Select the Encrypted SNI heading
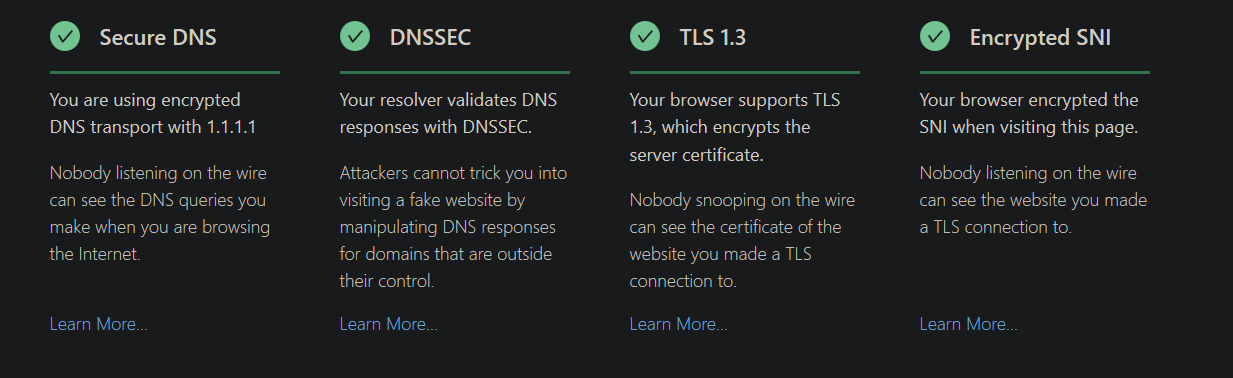Screen dimensions: 1233x378 click(1040, 38)
